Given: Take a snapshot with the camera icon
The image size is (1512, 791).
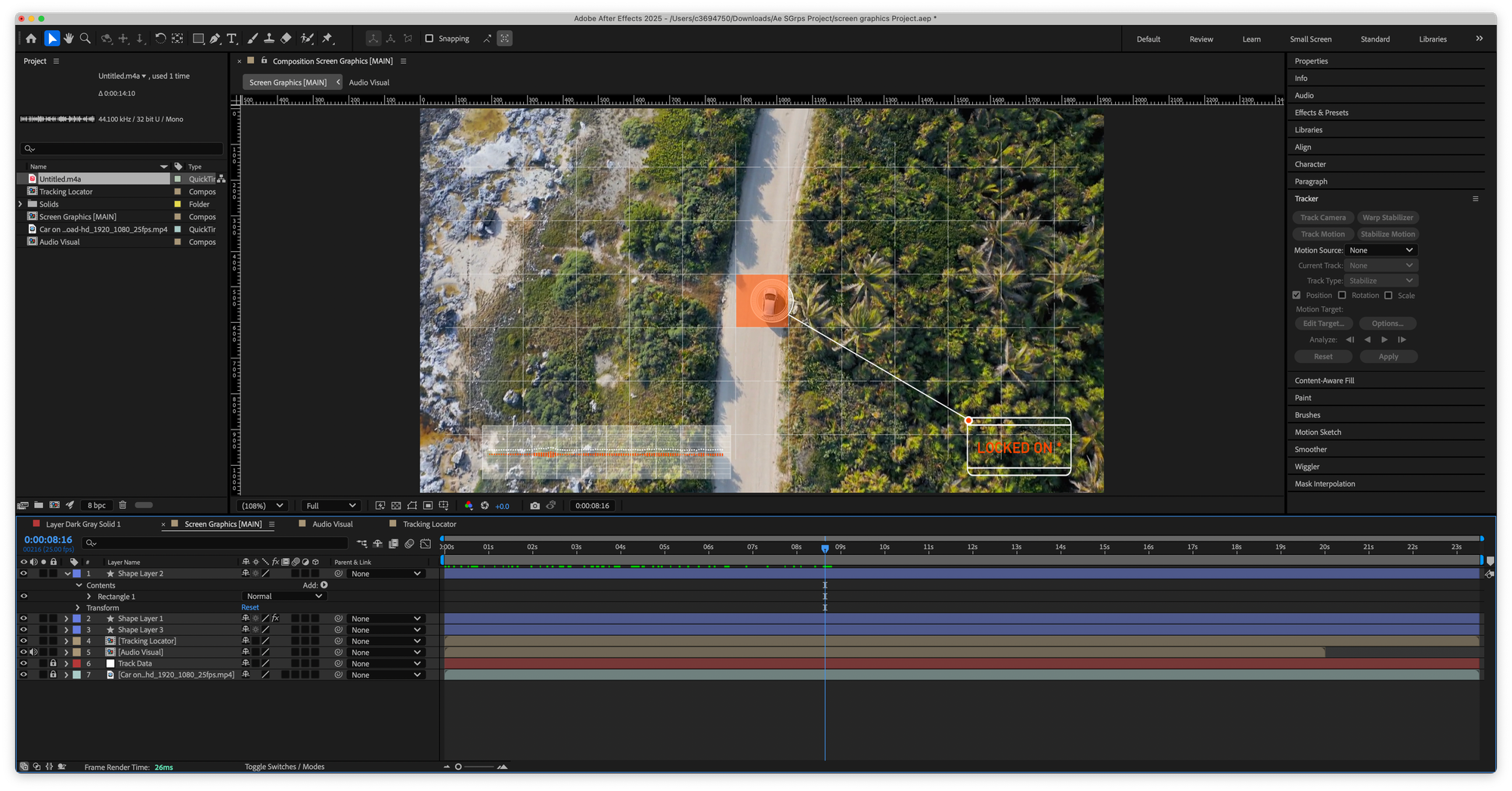Looking at the screenshot, I should tap(535, 506).
